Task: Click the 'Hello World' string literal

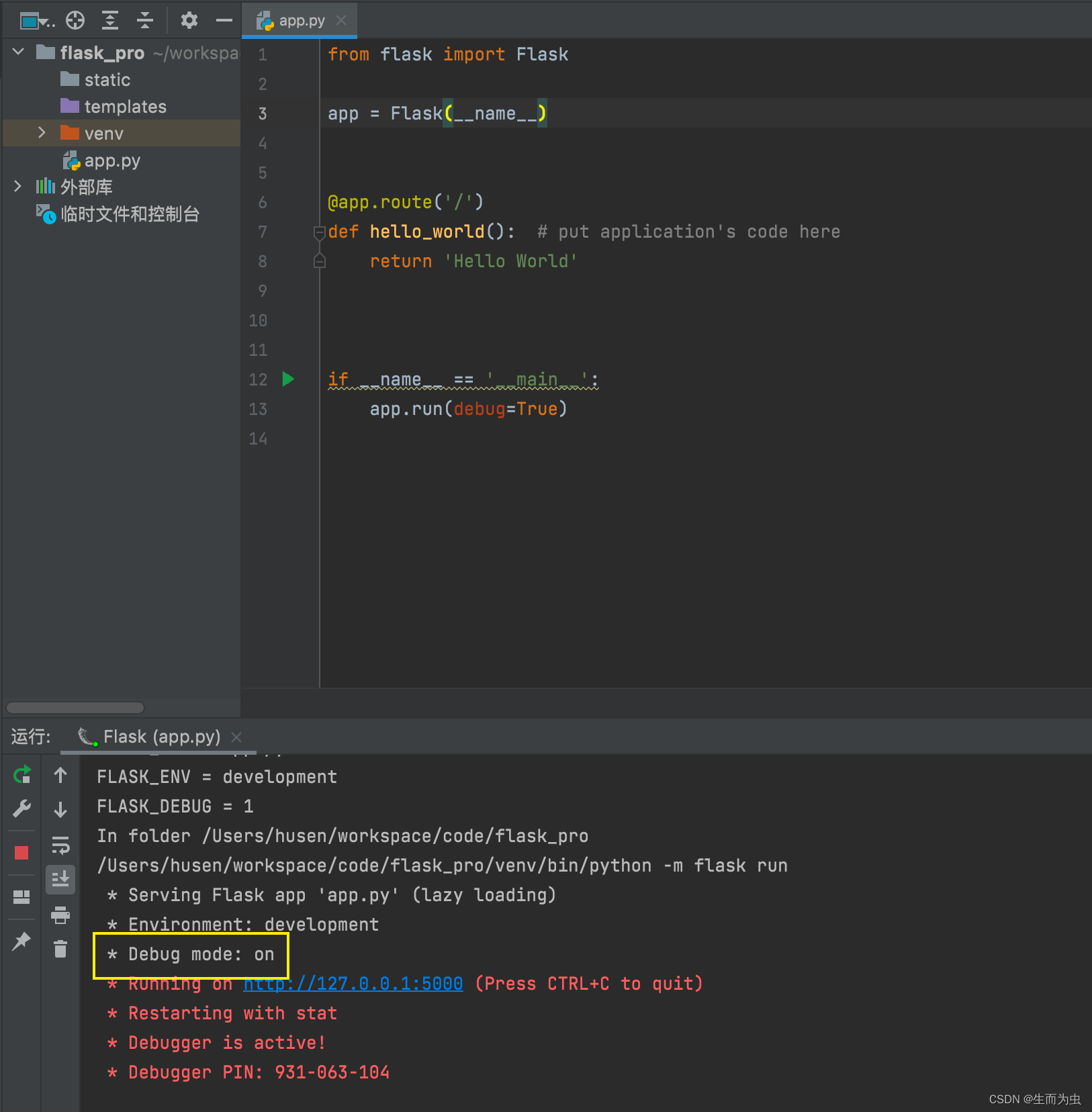Action: tap(510, 261)
